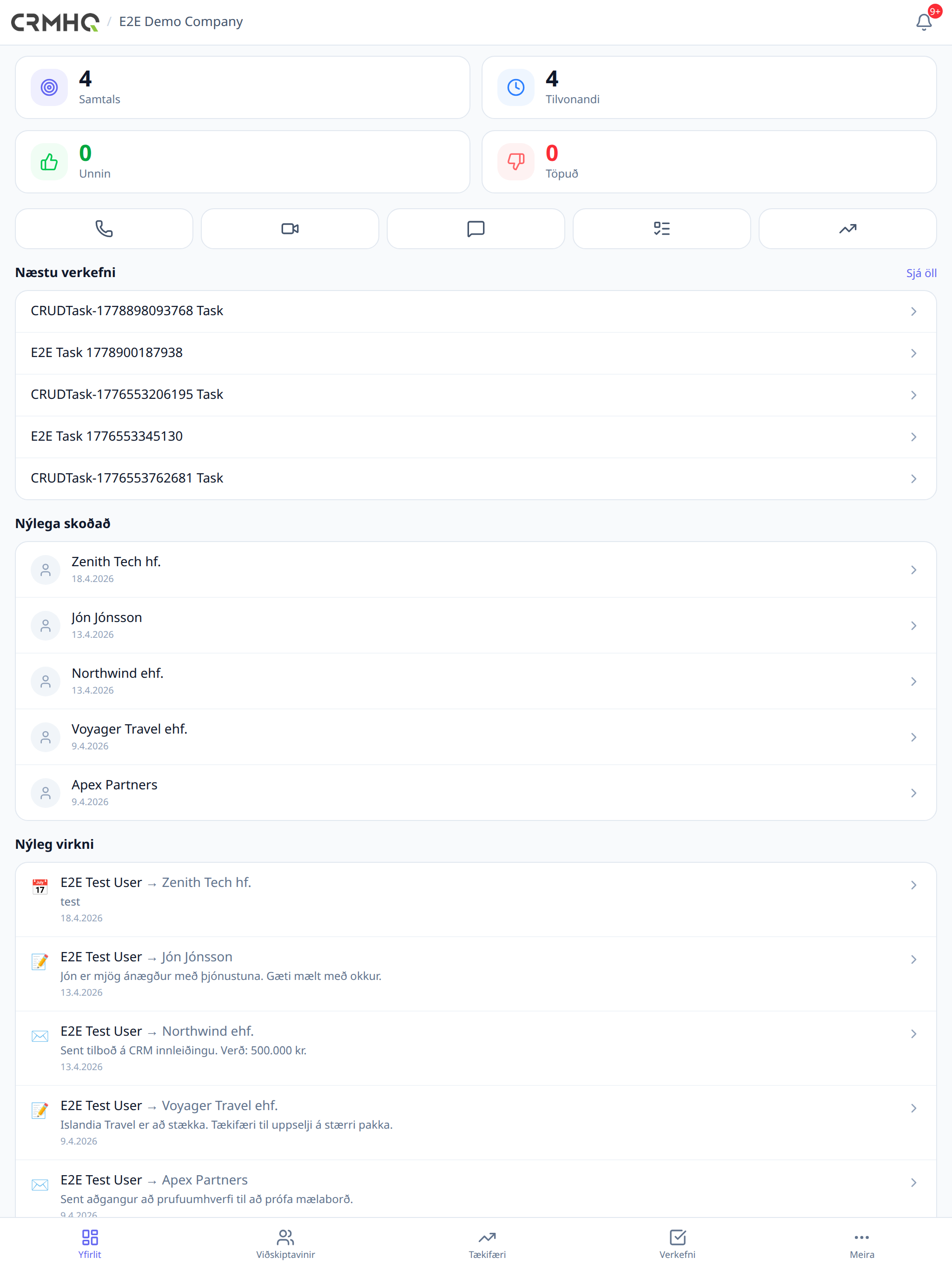Open the Töpuð stat card

[709, 162]
